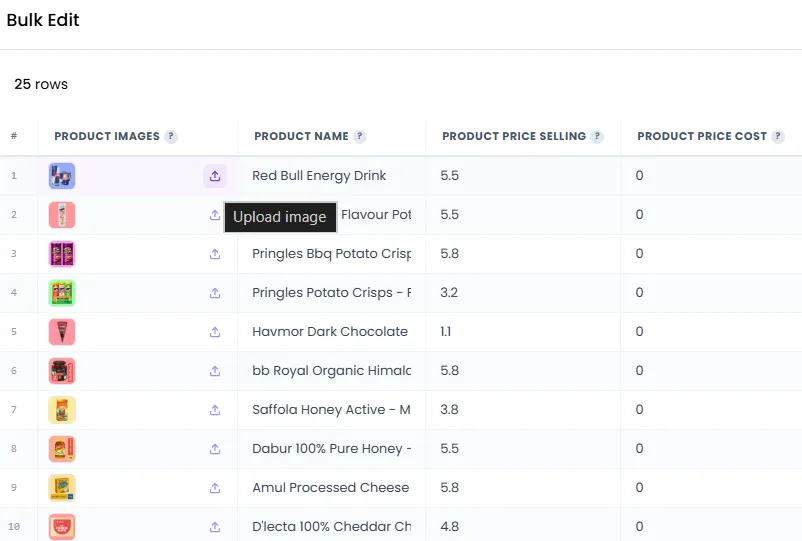Upload image for Havmor Dark Chocolate
This screenshot has height=541, width=802.
[x=215, y=332]
